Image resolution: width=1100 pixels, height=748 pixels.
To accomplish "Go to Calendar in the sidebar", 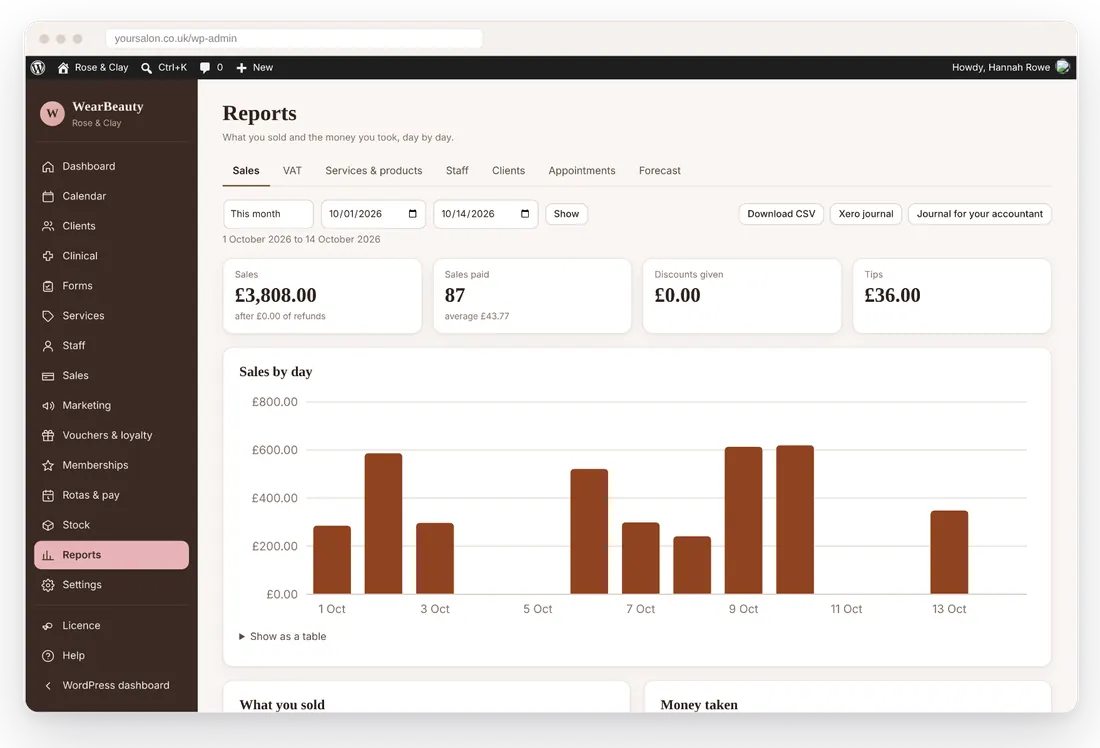I will point(111,196).
